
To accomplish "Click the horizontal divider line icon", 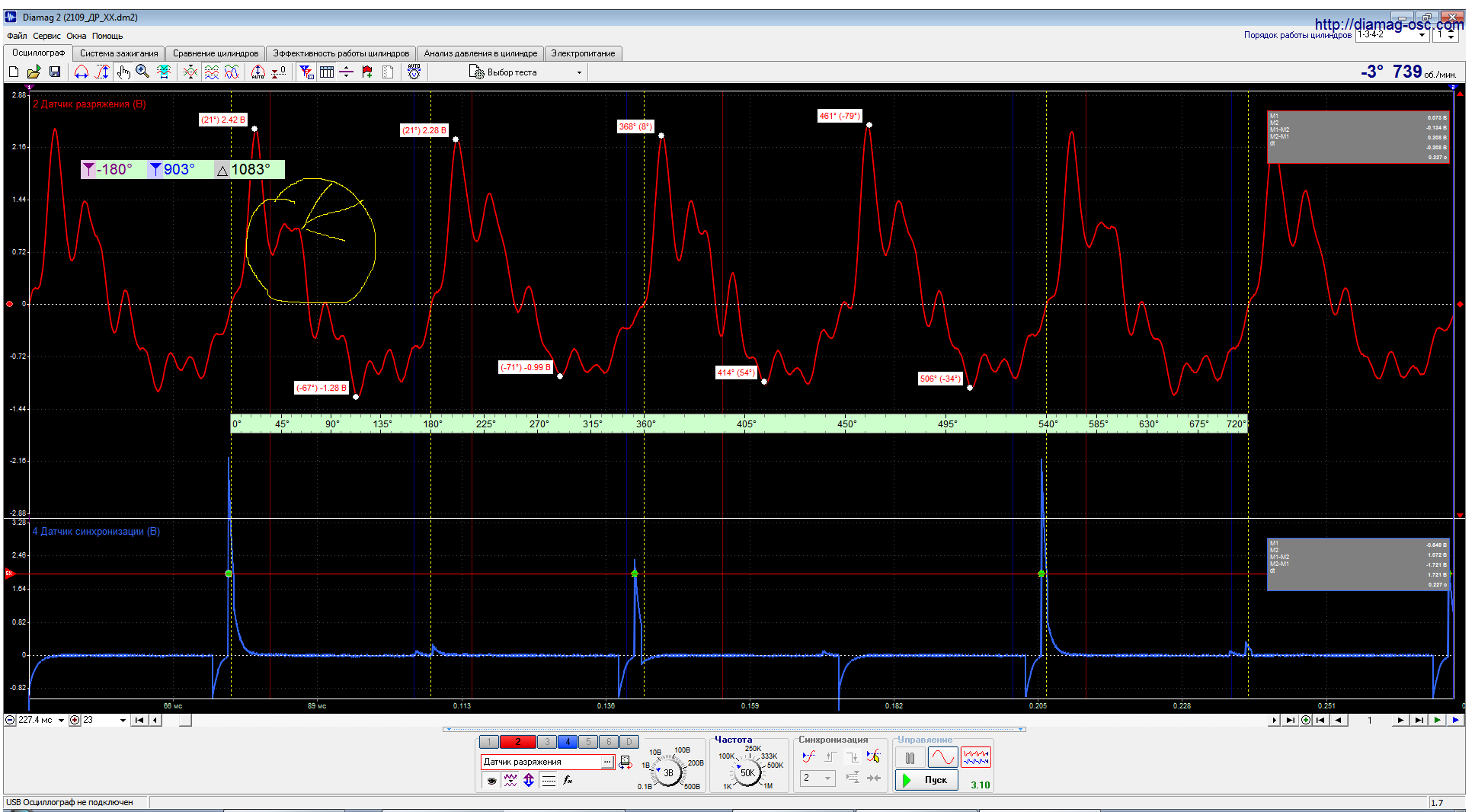I will (347, 72).
